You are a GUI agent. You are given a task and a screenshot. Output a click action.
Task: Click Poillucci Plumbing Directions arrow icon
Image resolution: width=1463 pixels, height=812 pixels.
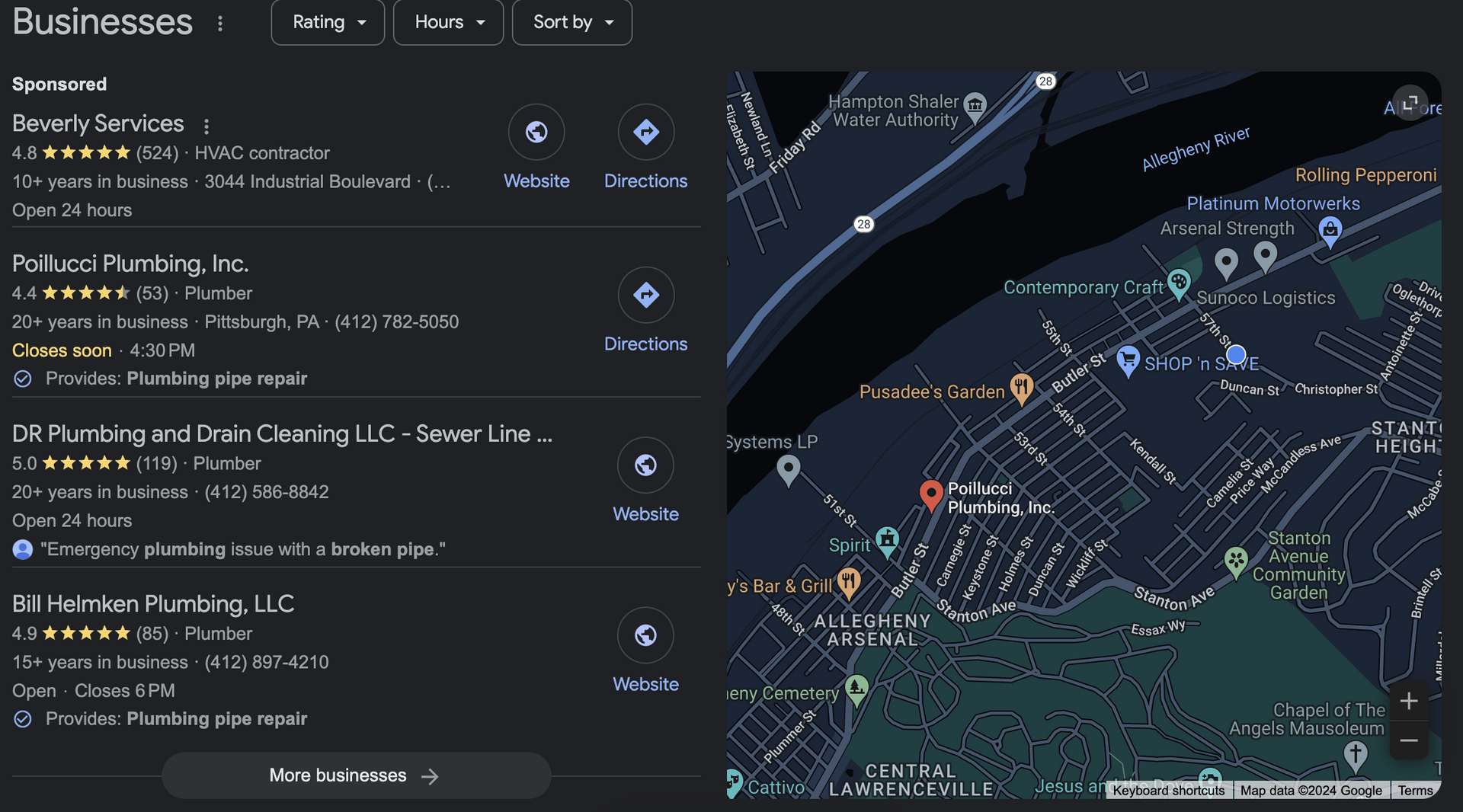pos(646,295)
